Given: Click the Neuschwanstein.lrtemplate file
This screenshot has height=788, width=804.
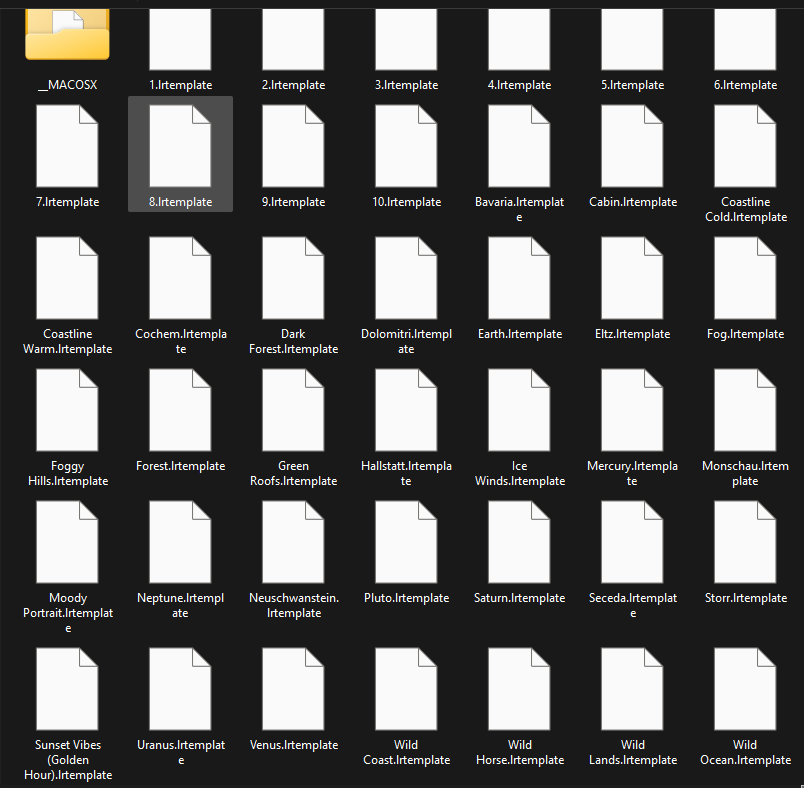Looking at the screenshot, I should pyautogui.click(x=293, y=542).
